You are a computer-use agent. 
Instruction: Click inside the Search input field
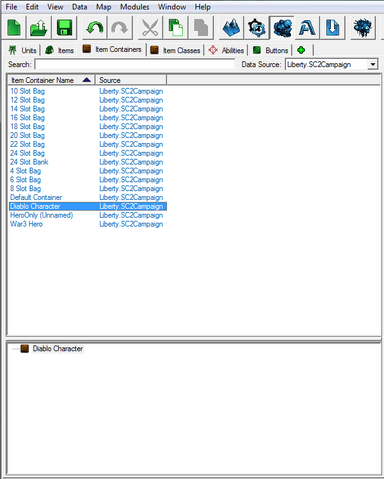coord(135,64)
